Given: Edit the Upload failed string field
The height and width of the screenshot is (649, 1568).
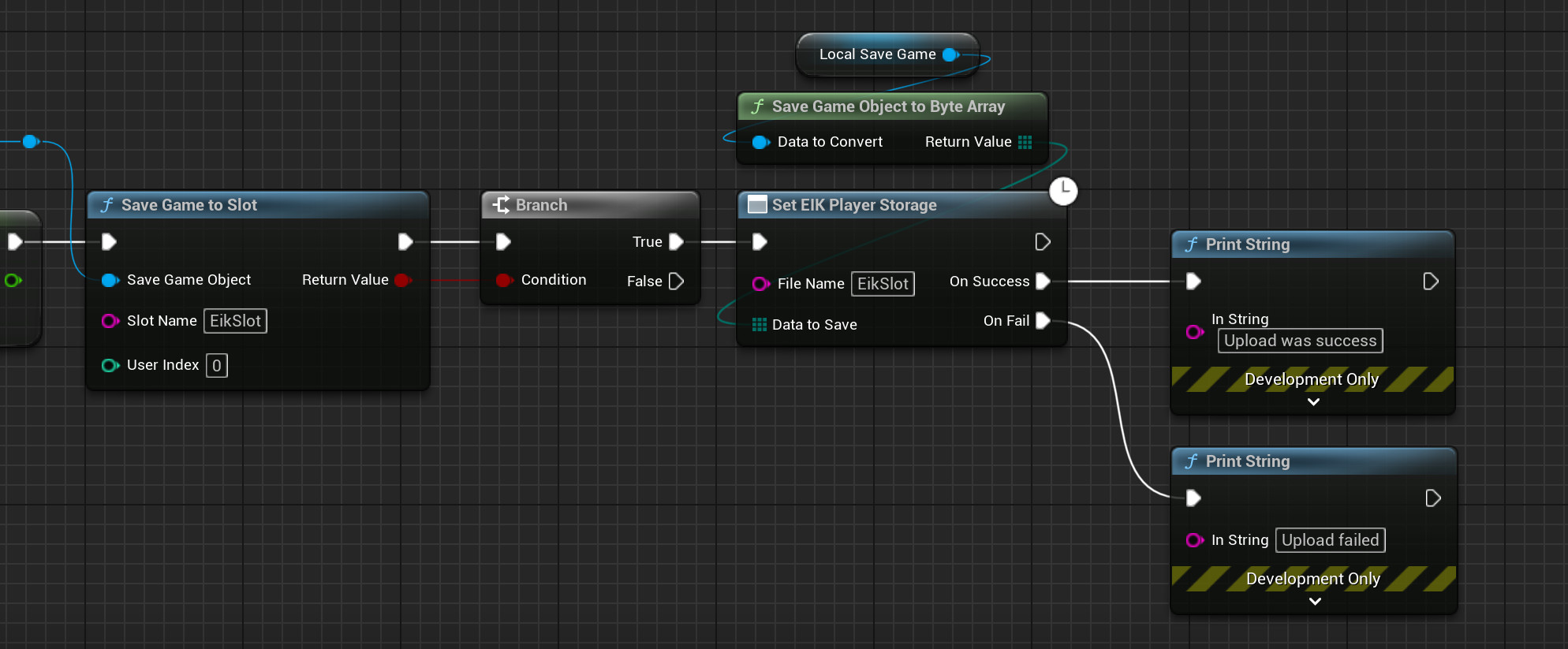Looking at the screenshot, I should click(x=1330, y=540).
